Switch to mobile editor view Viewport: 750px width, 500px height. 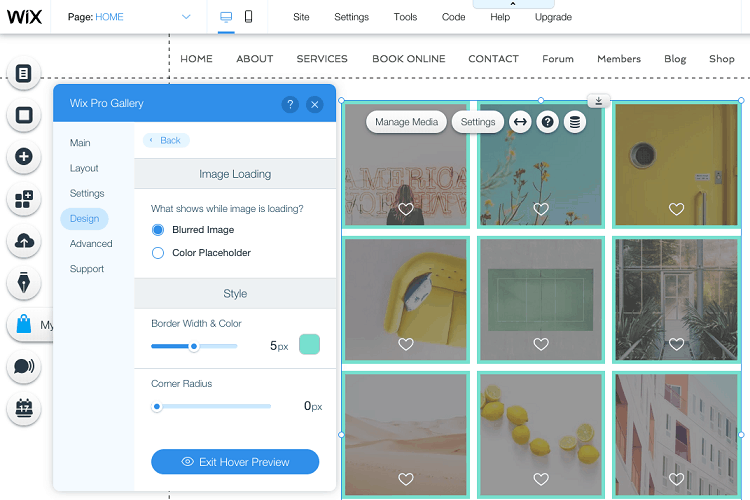(248, 17)
